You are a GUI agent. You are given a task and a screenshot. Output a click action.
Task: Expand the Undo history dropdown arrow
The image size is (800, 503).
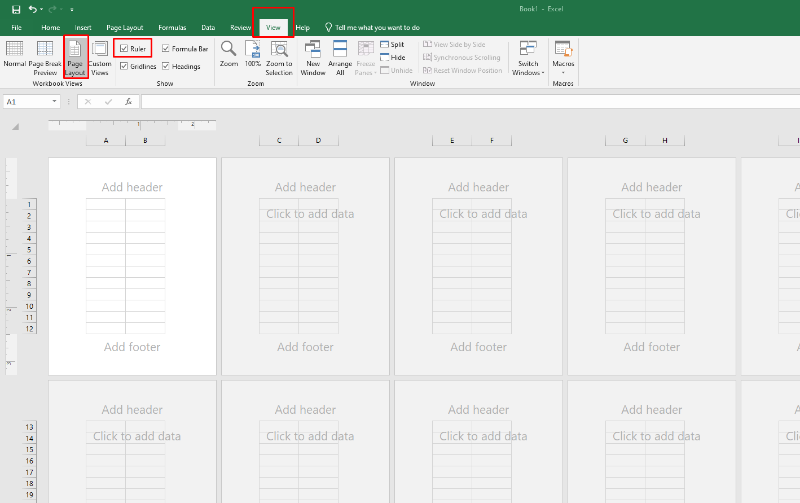(x=41, y=10)
